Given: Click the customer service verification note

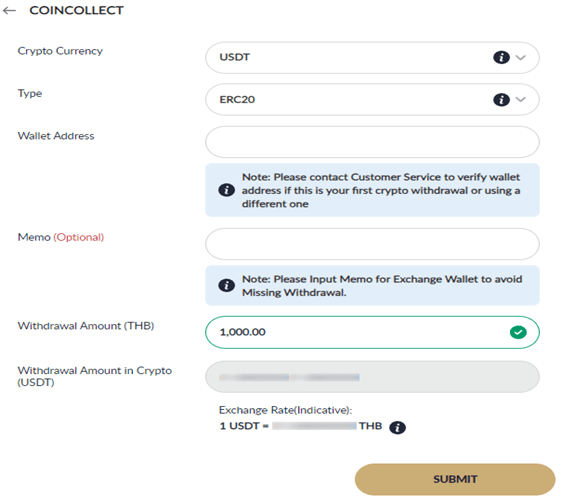Looking at the screenshot, I should 372,190.
